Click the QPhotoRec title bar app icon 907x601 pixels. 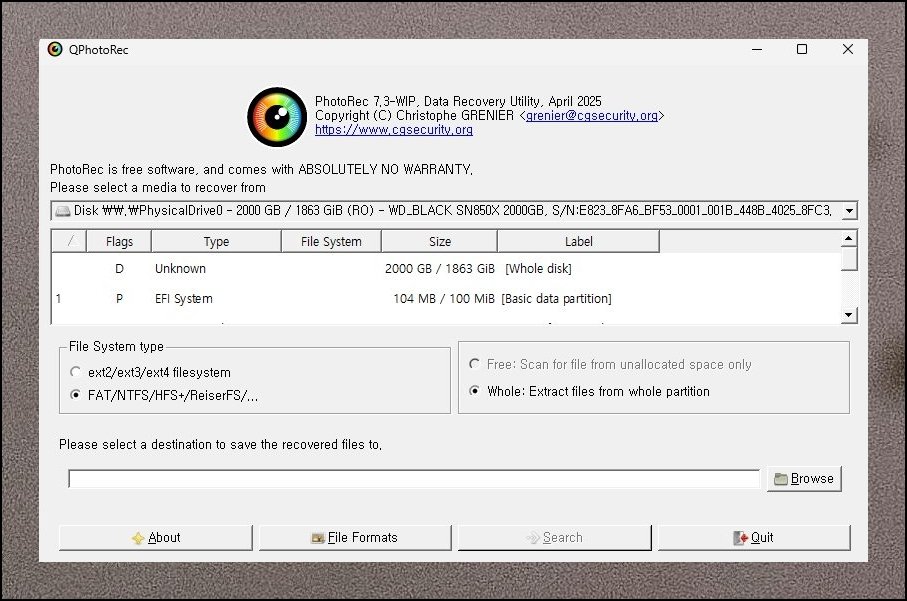55,50
